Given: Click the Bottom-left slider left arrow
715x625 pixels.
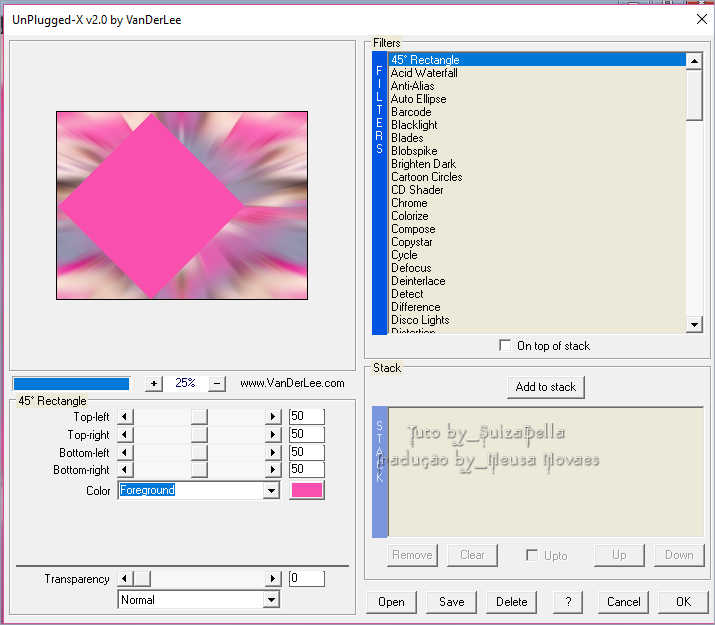Looking at the screenshot, I should [x=125, y=452].
